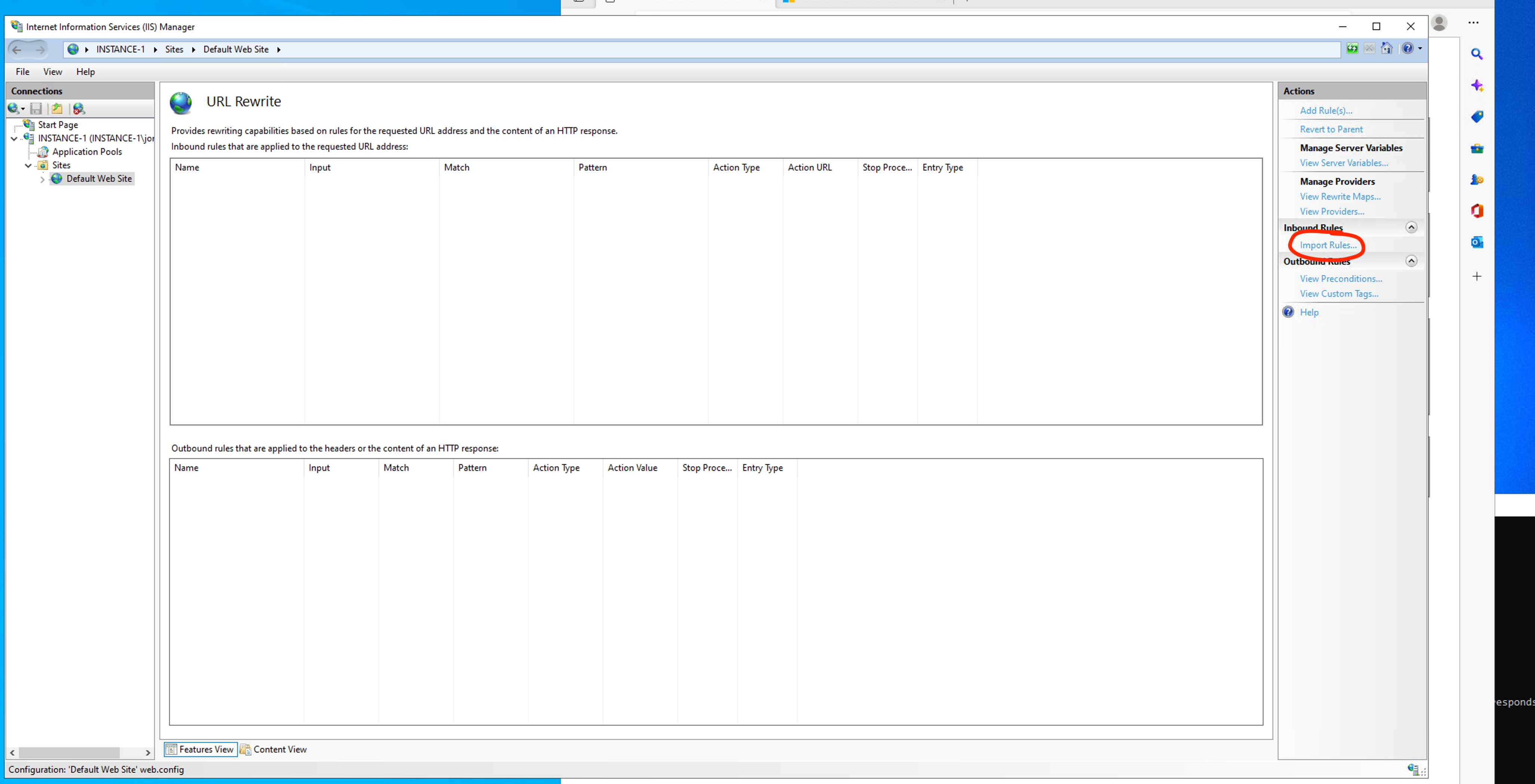Click the plus icon to customize the Edge sidebar
Screen dimensions: 1535x784
[1477, 277]
